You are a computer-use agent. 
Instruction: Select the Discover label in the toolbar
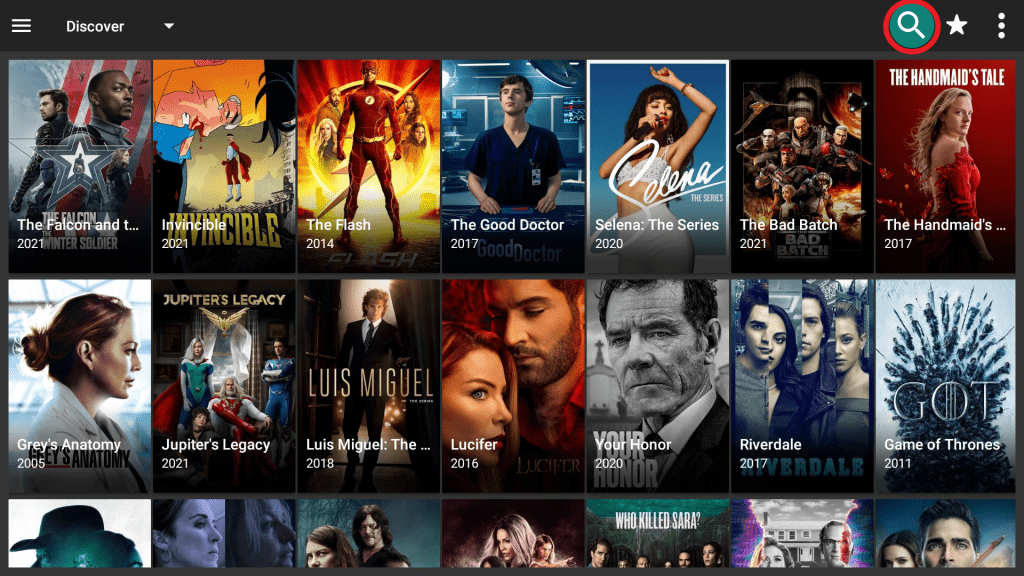pyautogui.click(x=95, y=27)
